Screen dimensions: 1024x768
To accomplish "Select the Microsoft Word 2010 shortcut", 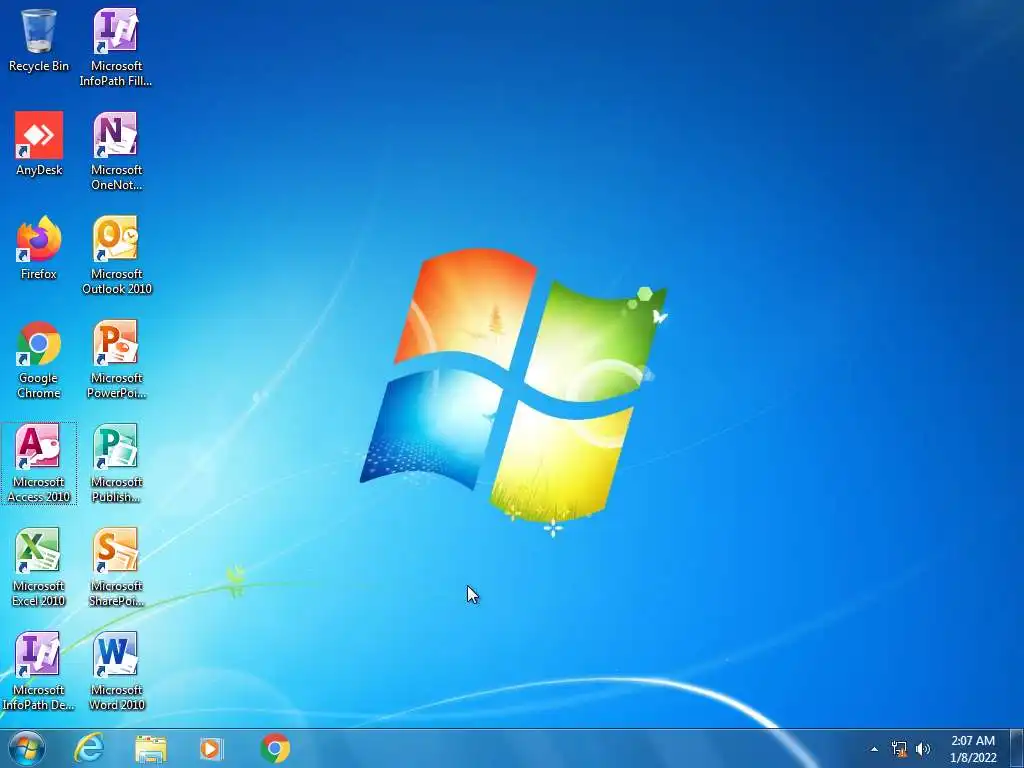I will coord(116,671).
